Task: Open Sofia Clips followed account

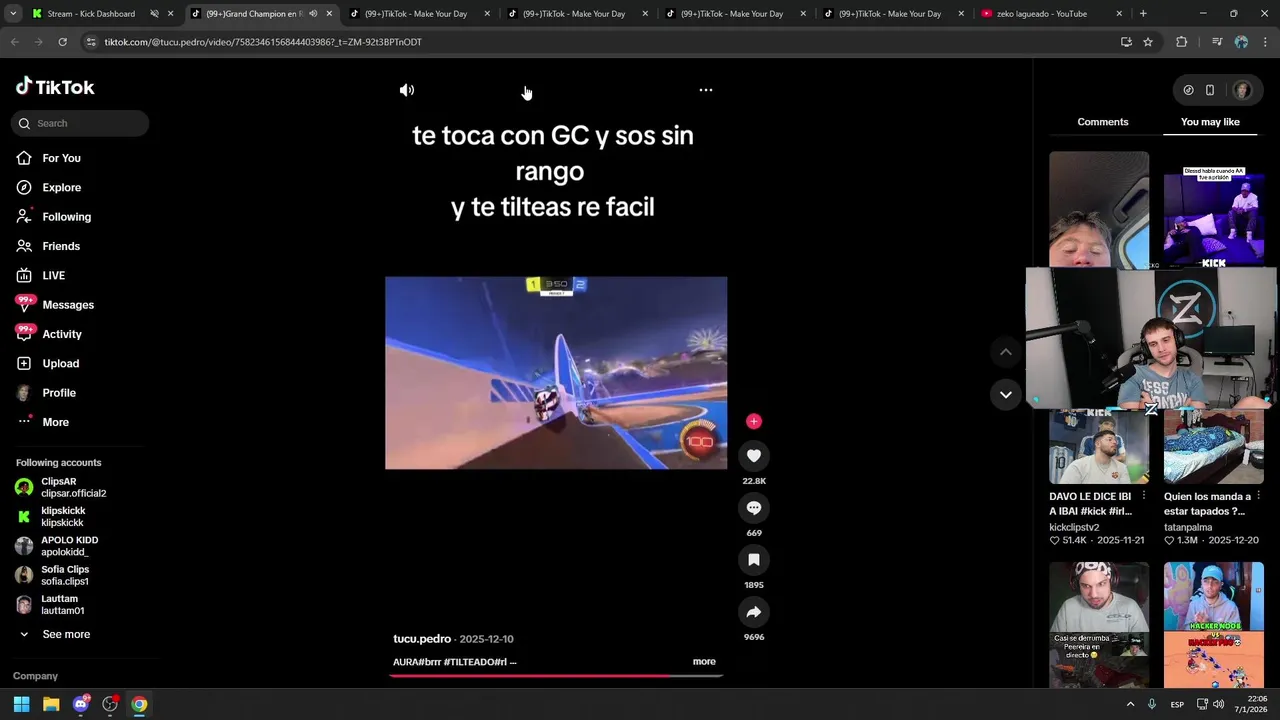Action: click(x=64, y=575)
